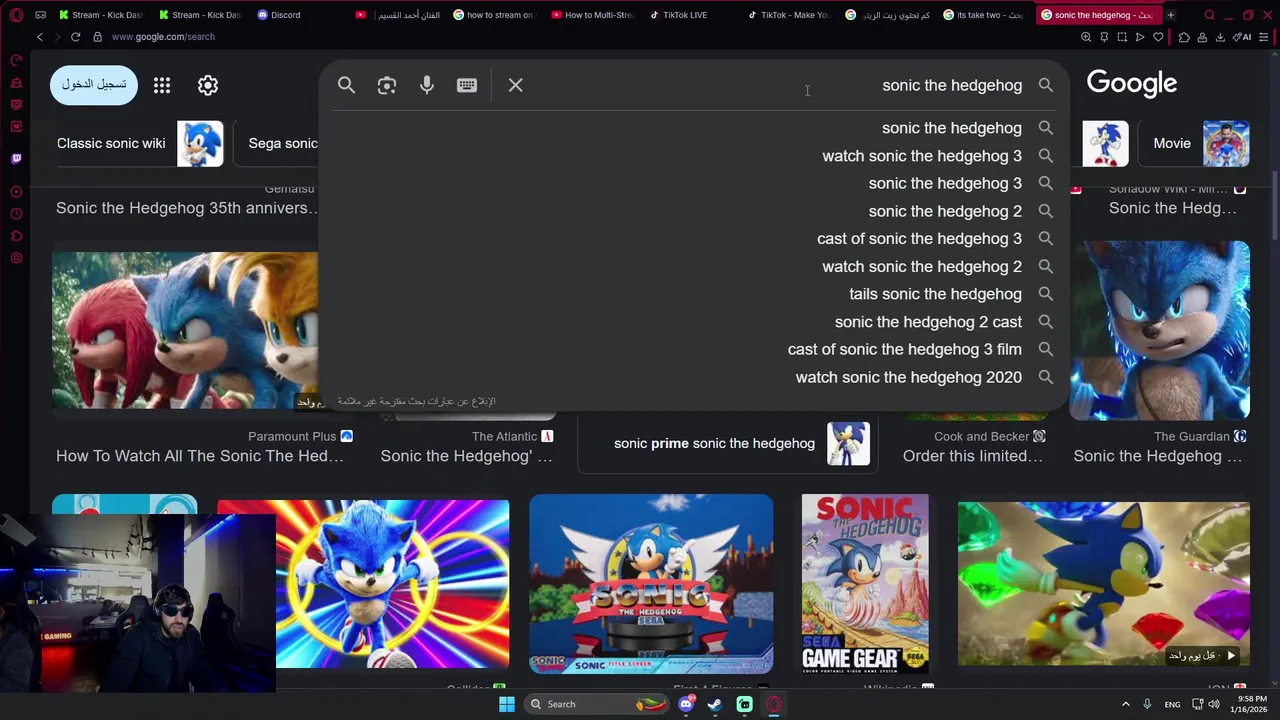Open the on-screen keyboard input tool
1280x720 pixels.
point(467,86)
